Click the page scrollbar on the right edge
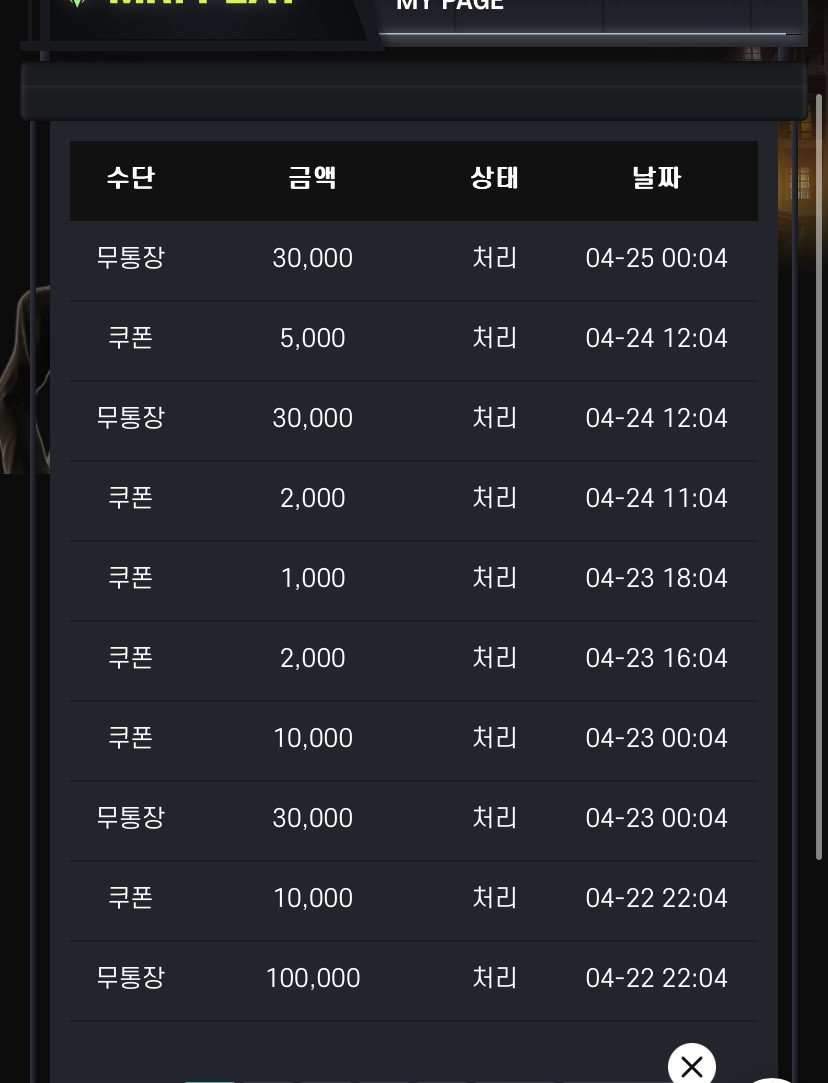The width and height of the screenshot is (828, 1083). [819, 477]
